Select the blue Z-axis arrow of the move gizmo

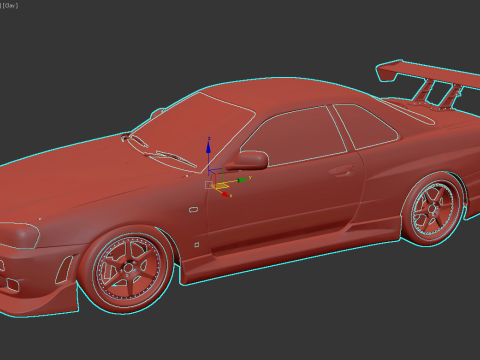208,146
